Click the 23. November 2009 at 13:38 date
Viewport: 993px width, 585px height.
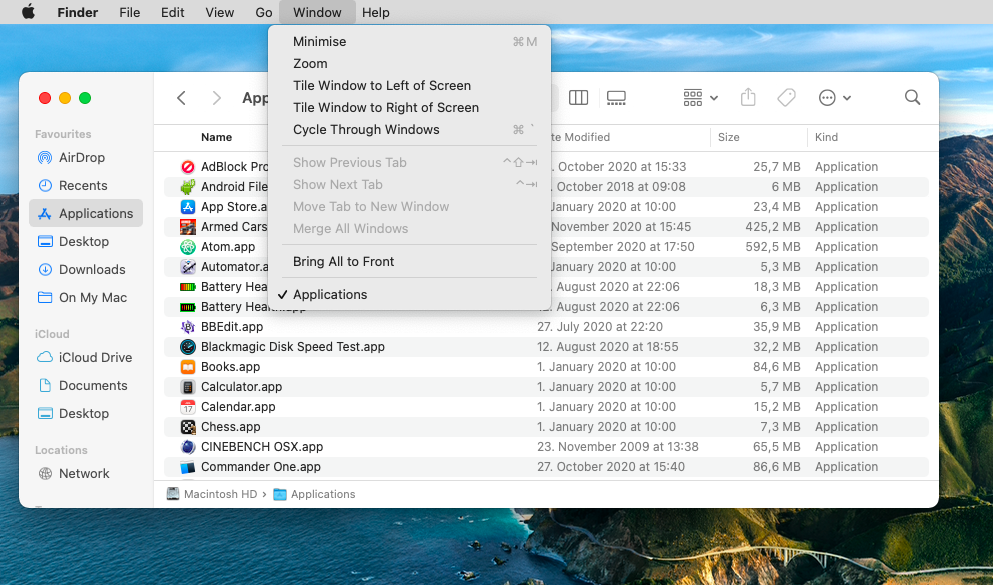click(617, 447)
